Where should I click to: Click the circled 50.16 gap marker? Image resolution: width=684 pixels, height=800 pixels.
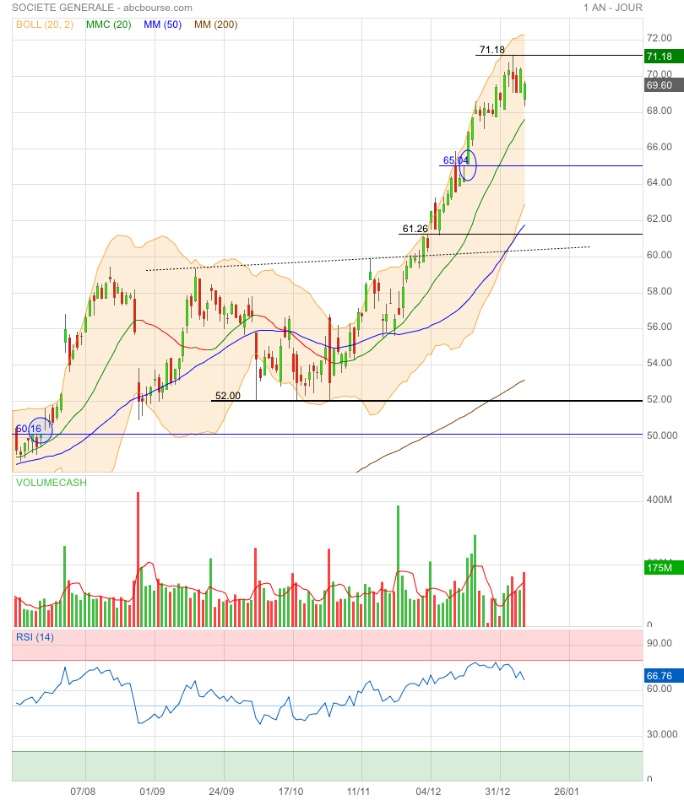point(40,430)
